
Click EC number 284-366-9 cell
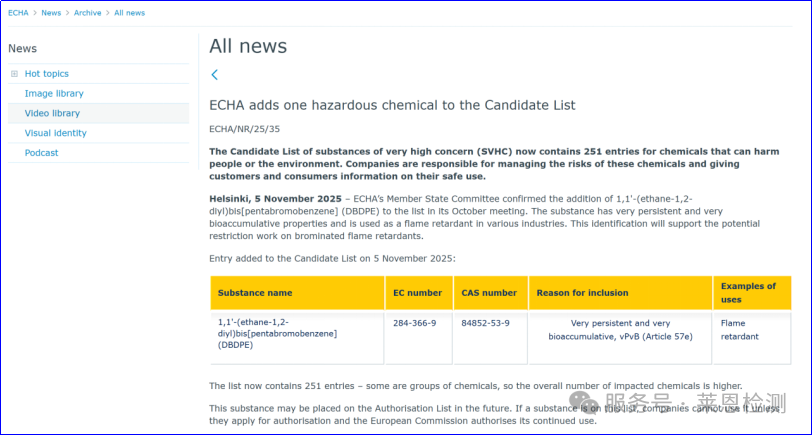point(414,323)
